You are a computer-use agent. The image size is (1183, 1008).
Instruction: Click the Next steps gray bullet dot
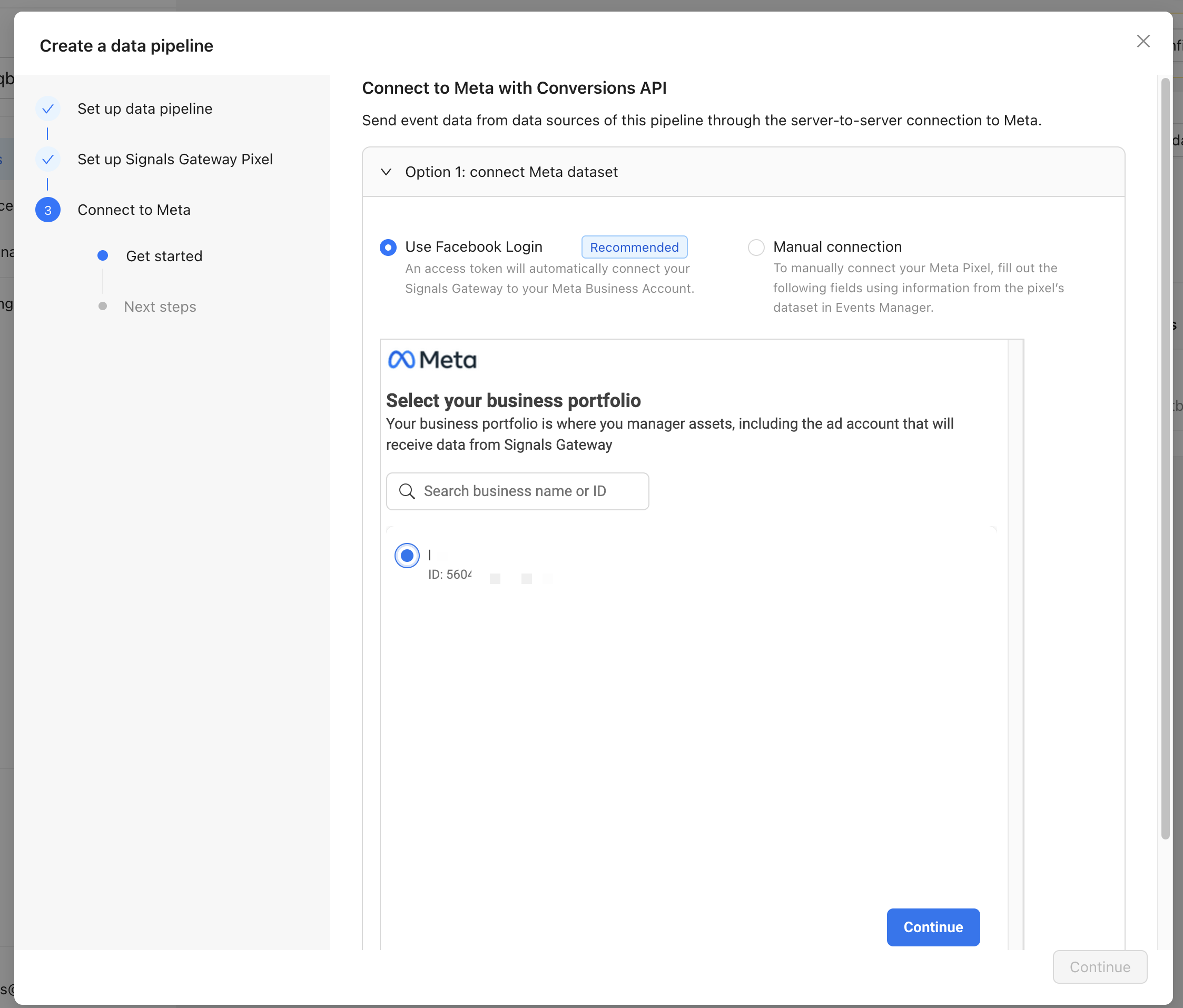click(x=103, y=307)
